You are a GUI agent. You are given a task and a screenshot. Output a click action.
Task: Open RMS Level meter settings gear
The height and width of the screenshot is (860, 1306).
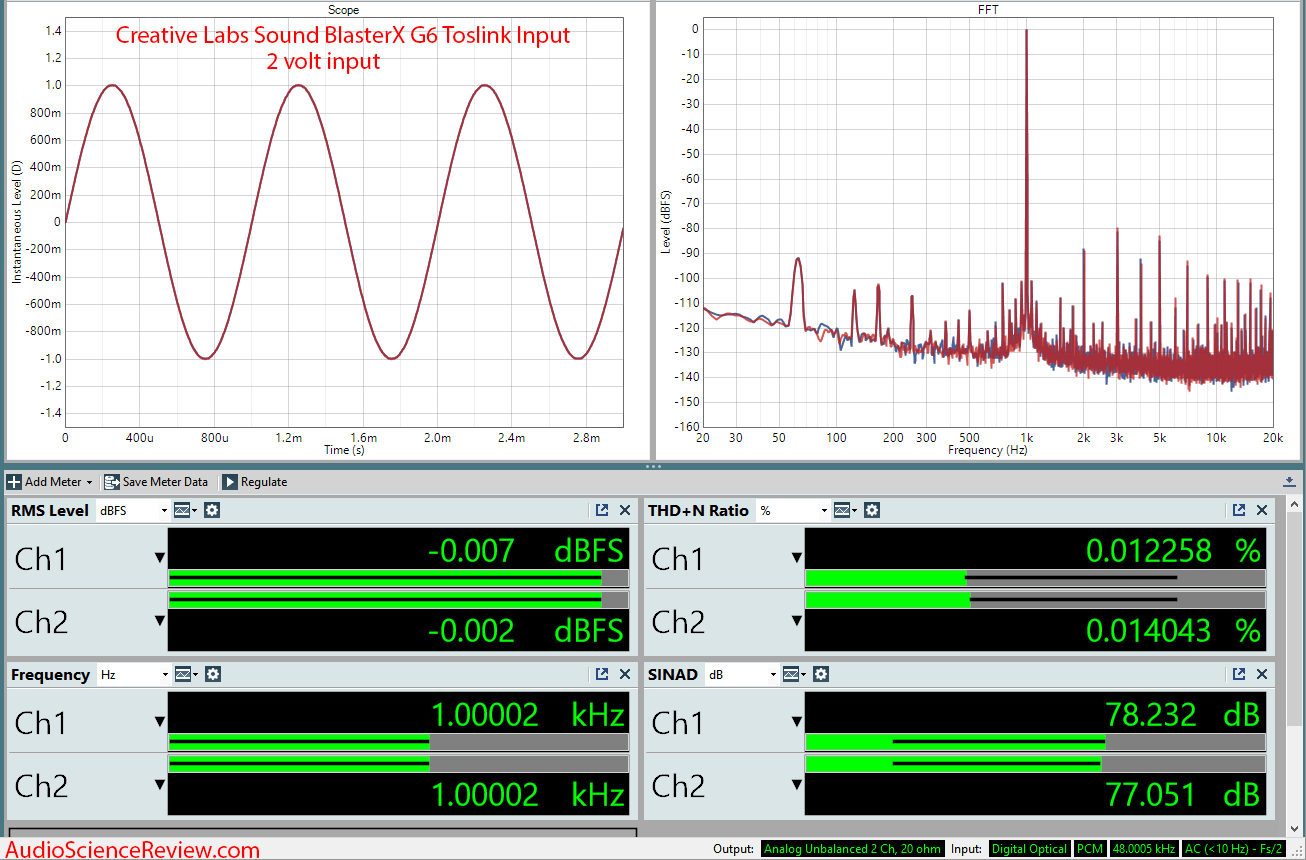click(x=212, y=510)
